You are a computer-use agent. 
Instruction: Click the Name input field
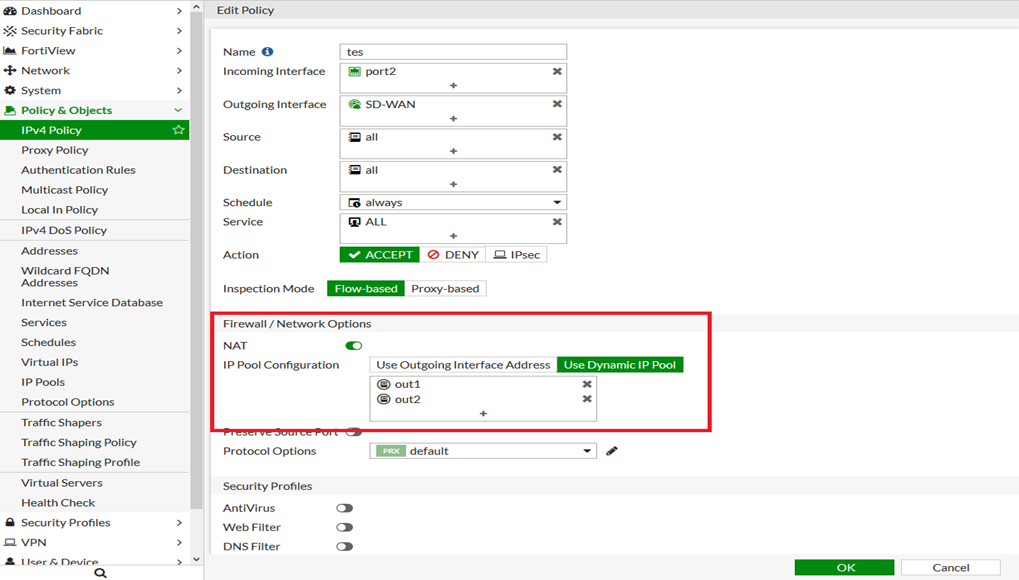point(453,52)
